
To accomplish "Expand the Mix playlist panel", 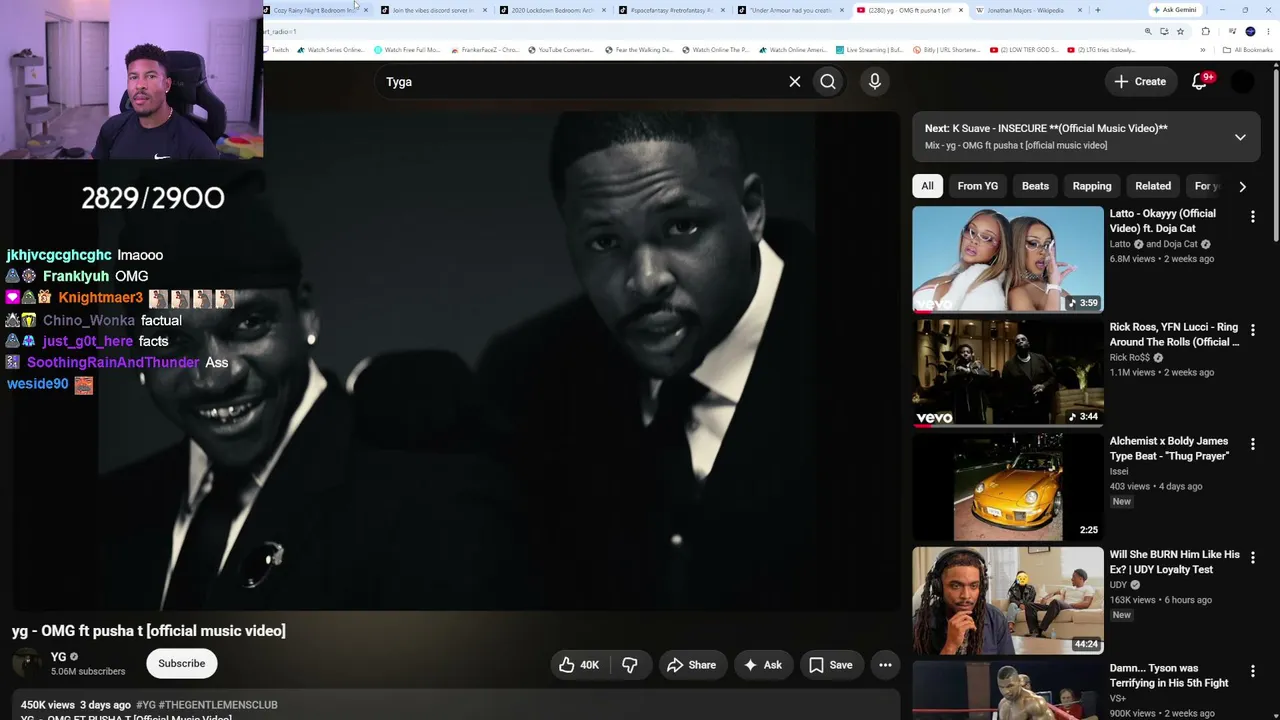I will coord(1240,137).
